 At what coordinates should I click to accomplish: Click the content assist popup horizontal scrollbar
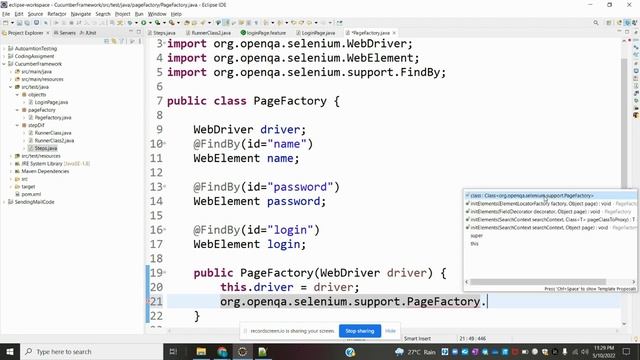pyautogui.click(x=538, y=282)
